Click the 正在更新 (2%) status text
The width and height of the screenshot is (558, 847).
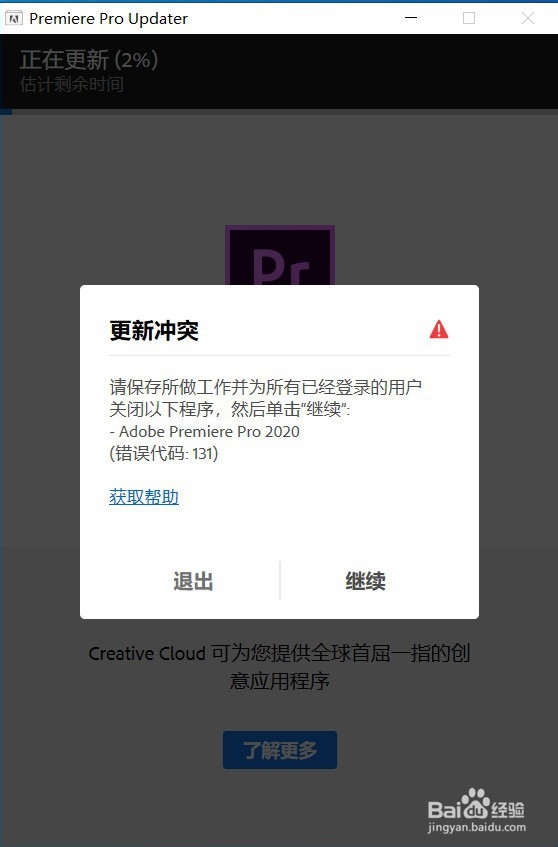[x=89, y=60]
